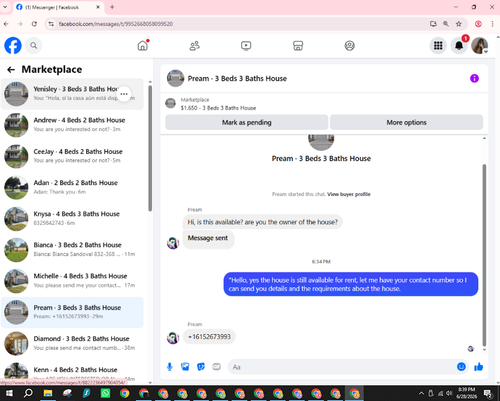The height and width of the screenshot is (401, 500).
Task: Open the Facebook logo home link
Action: point(13,46)
